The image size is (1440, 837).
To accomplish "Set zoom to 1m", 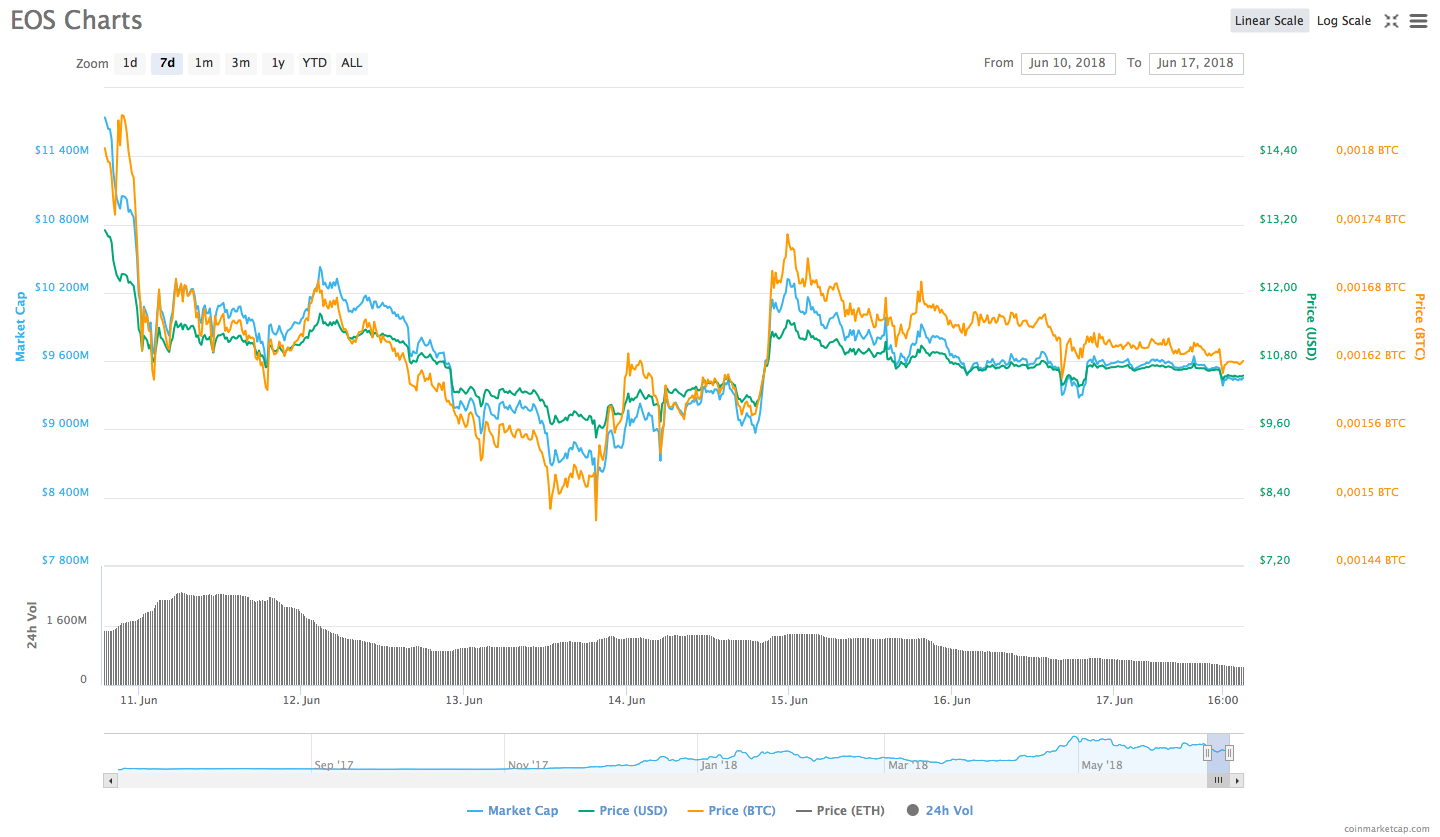I will coord(204,63).
